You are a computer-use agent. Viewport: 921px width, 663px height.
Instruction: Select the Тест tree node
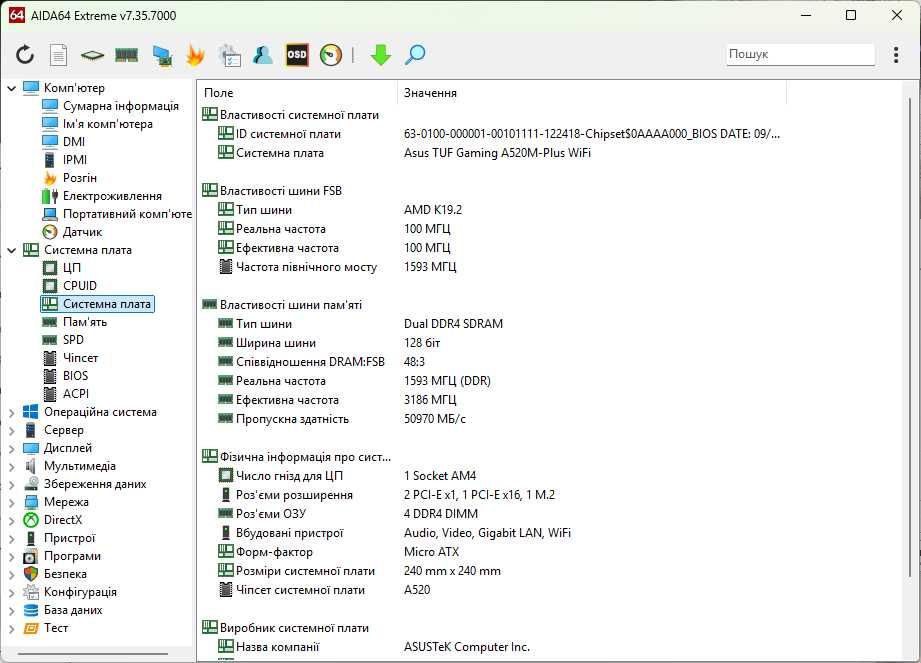point(56,628)
